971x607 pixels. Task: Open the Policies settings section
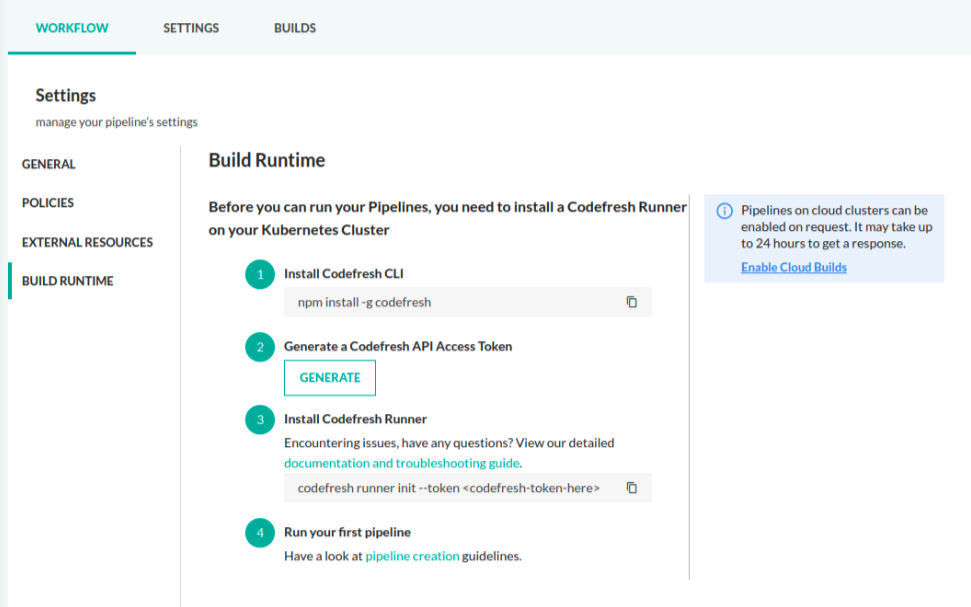tap(48, 203)
